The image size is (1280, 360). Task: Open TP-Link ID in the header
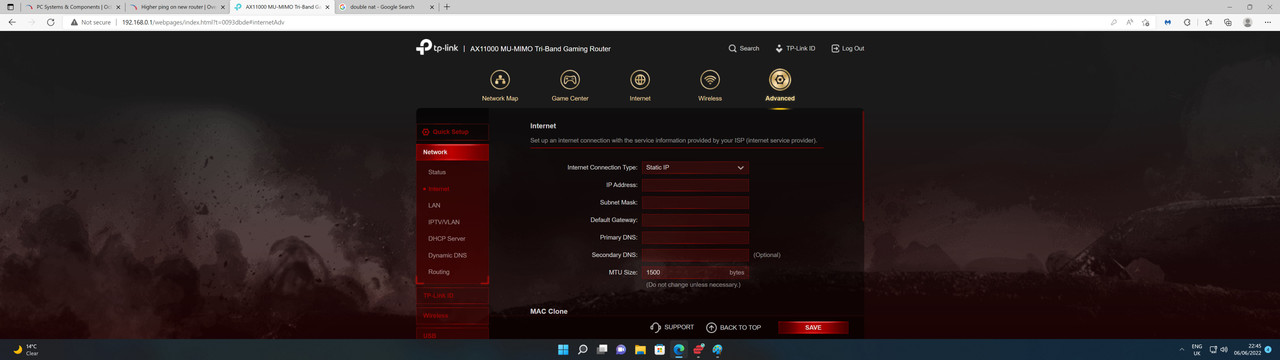tap(795, 48)
